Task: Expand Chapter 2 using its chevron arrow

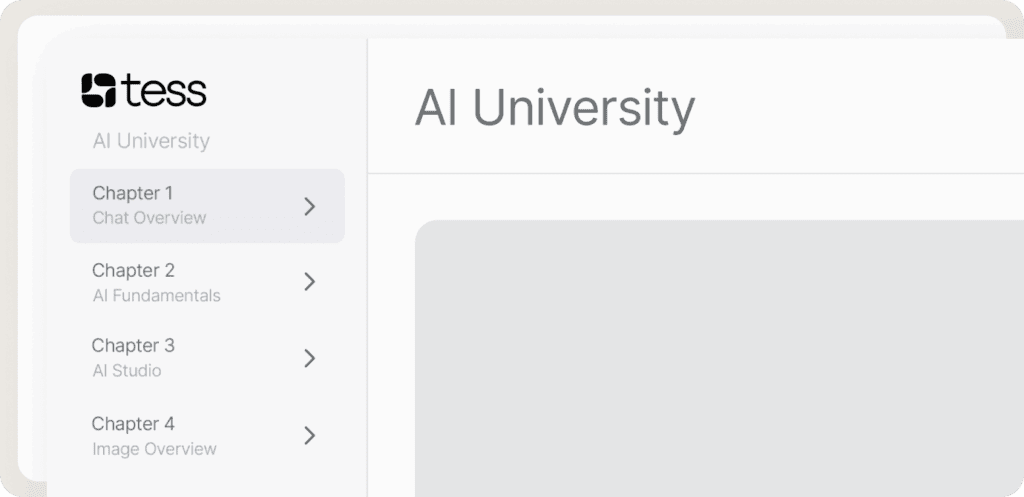Action: tap(310, 282)
